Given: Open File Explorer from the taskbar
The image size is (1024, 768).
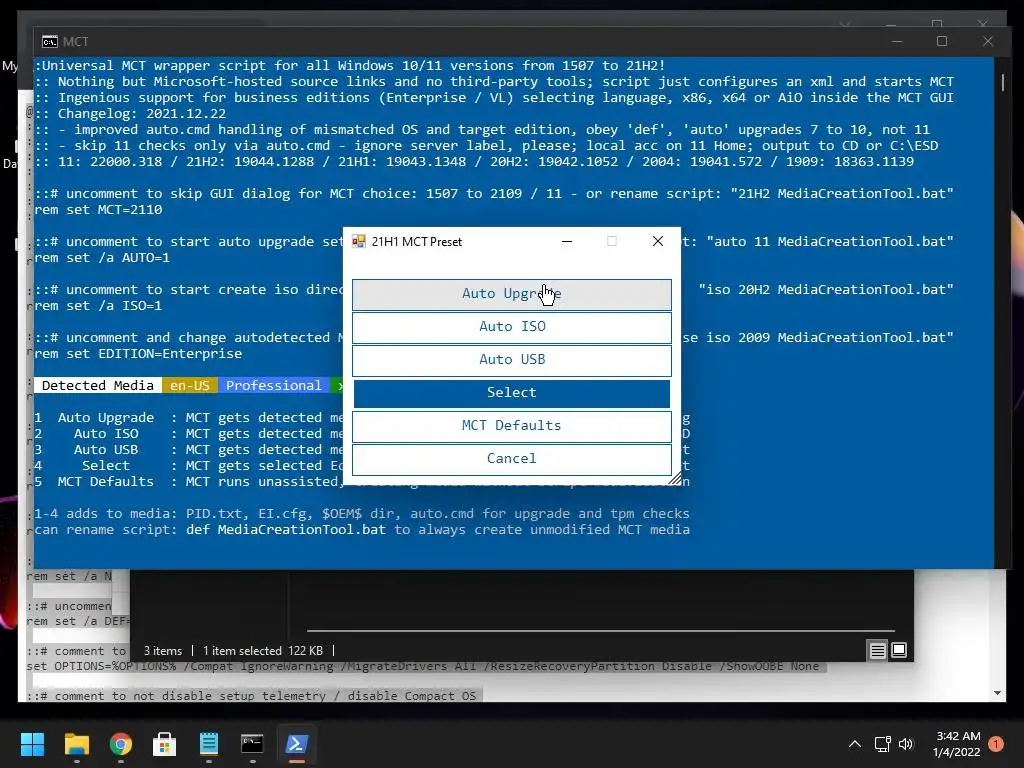Looking at the screenshot, I should (x=76, y=744).
